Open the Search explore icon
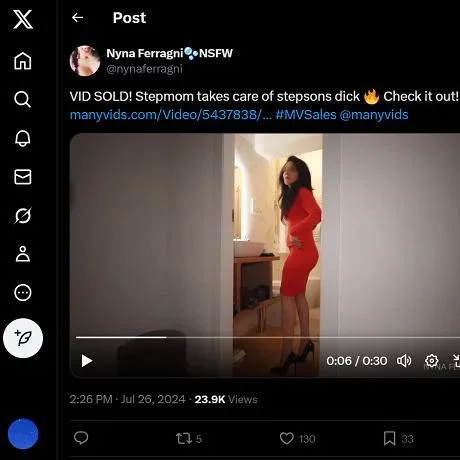 click(23, 99)
